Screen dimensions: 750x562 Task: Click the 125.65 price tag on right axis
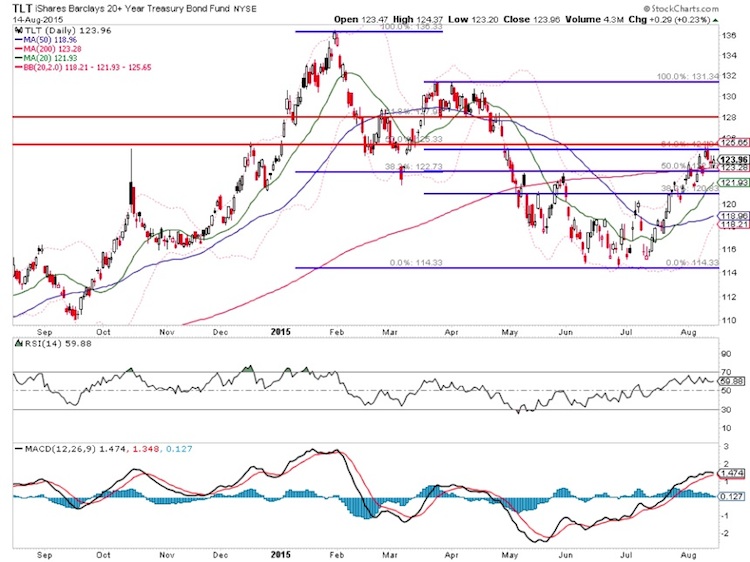tap(734, 142)
